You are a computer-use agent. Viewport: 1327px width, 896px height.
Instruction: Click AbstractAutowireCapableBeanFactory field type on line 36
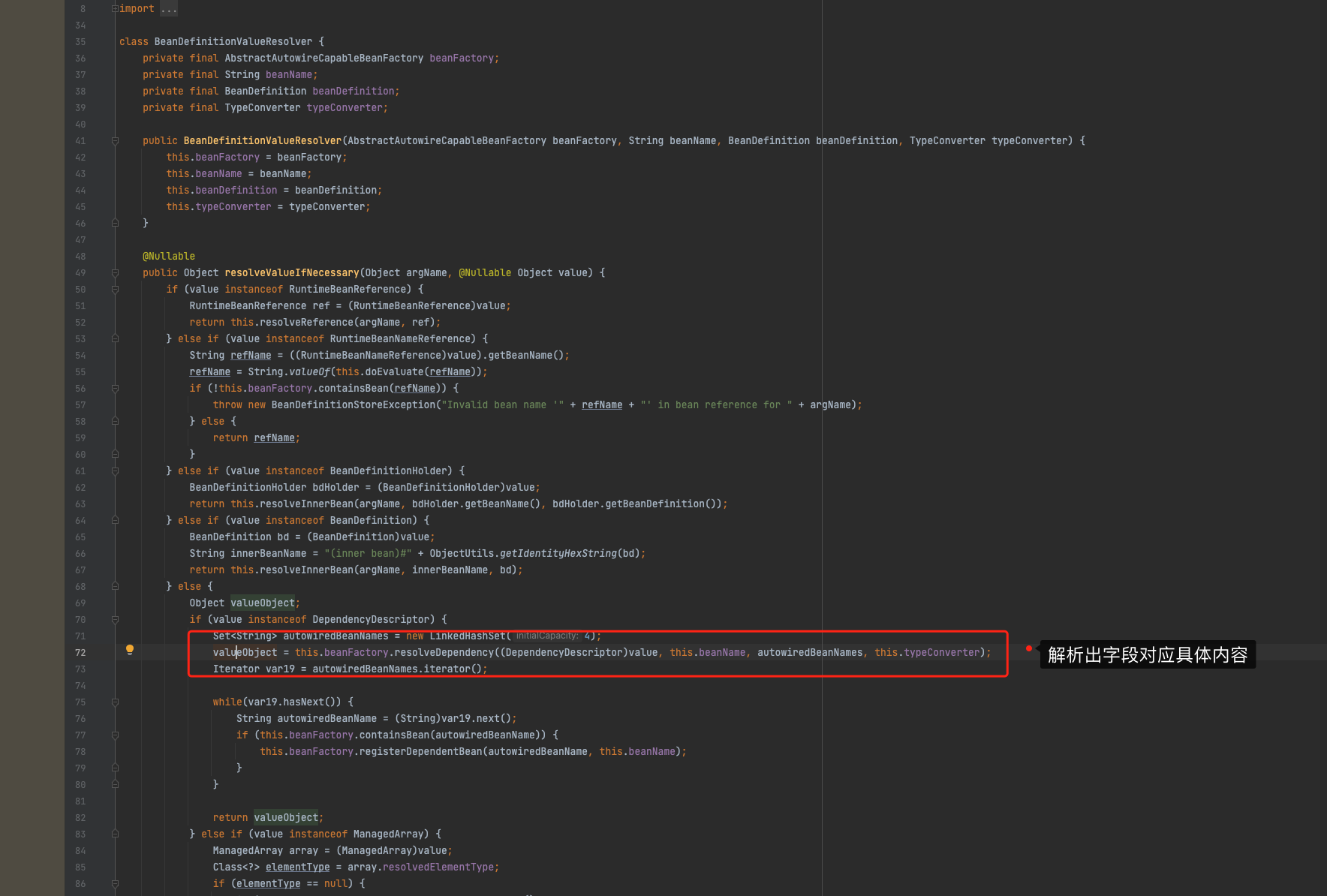pos(324,59)
